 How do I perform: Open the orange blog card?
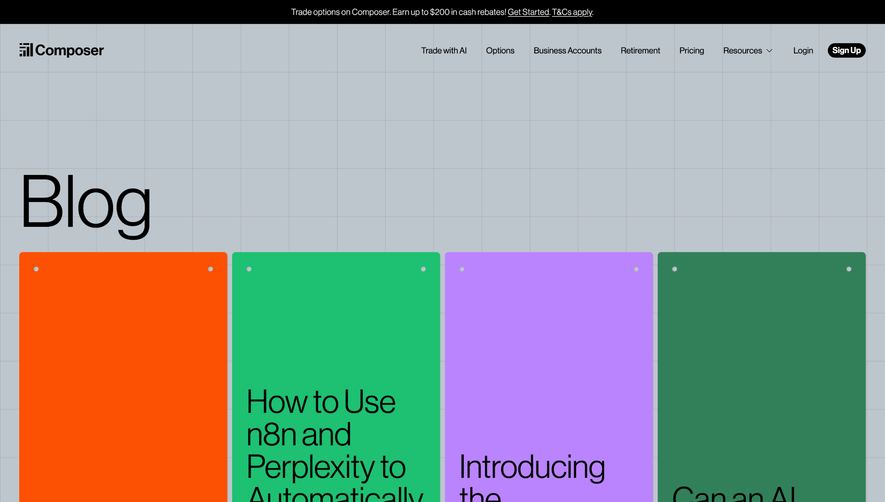tap(123, 377)
